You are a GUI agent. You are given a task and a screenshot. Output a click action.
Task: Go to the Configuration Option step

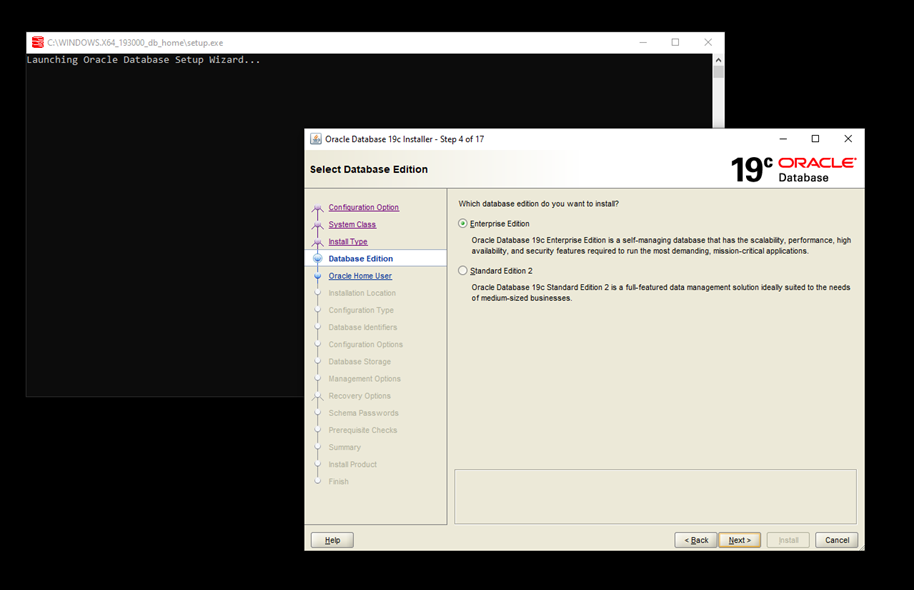pyautogui.click(x=363, y=208)
